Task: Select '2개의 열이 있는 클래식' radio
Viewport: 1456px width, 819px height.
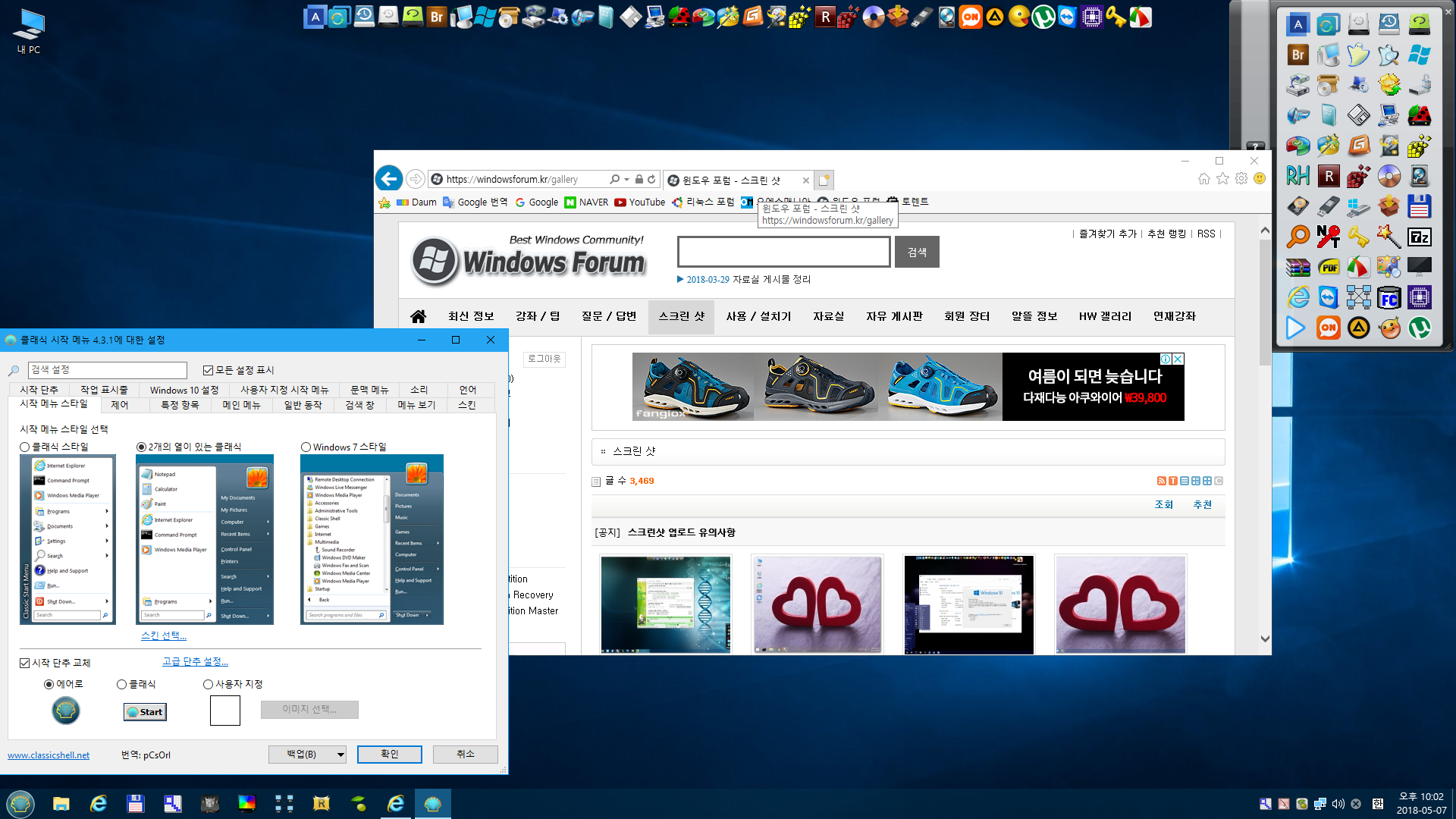Action: pos(142,447)
